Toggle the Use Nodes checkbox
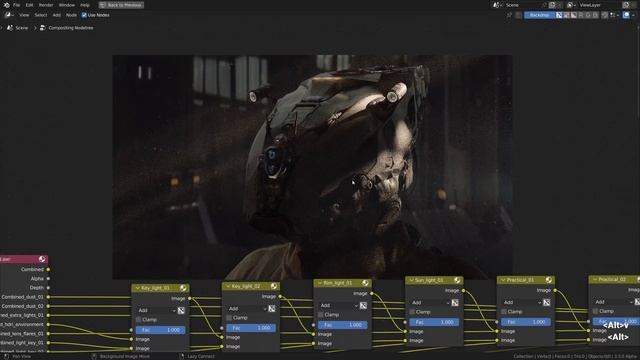The image size is (640, 360). pos(84,15)
